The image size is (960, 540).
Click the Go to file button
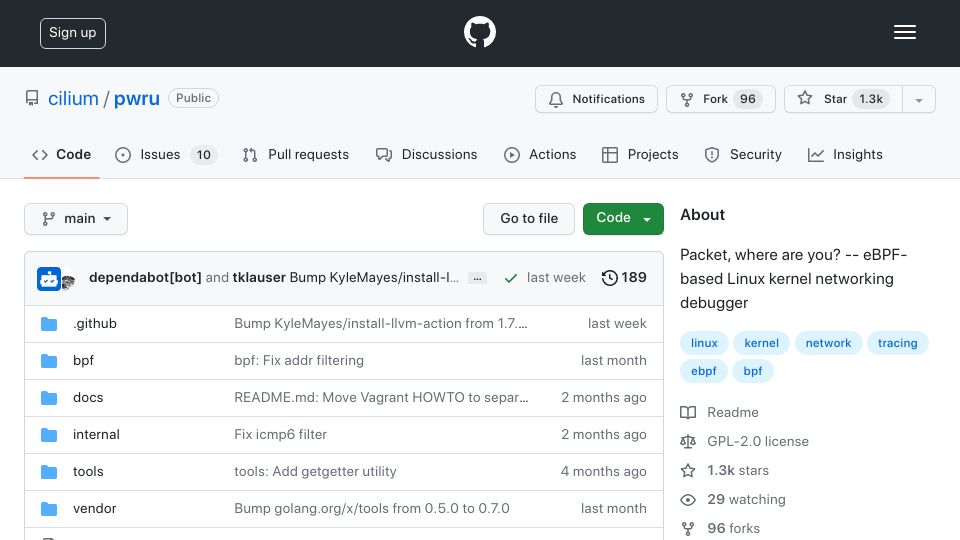tap(529, 219)
